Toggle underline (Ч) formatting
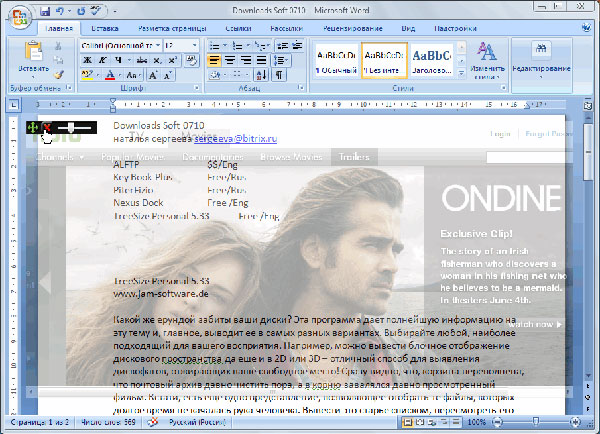 point(118,60)
